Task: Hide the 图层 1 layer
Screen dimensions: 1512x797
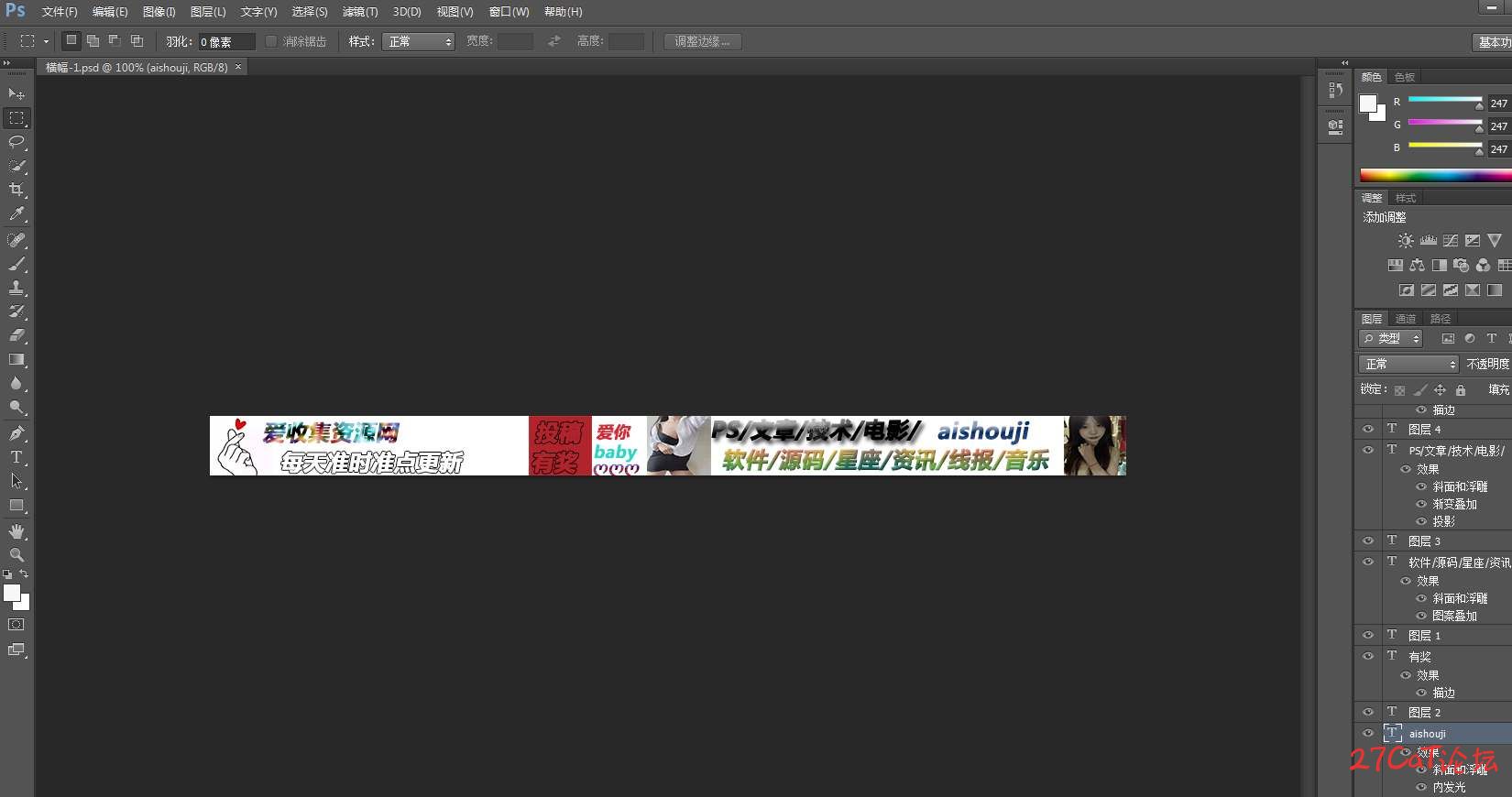Action: (x=1368, y=635)
